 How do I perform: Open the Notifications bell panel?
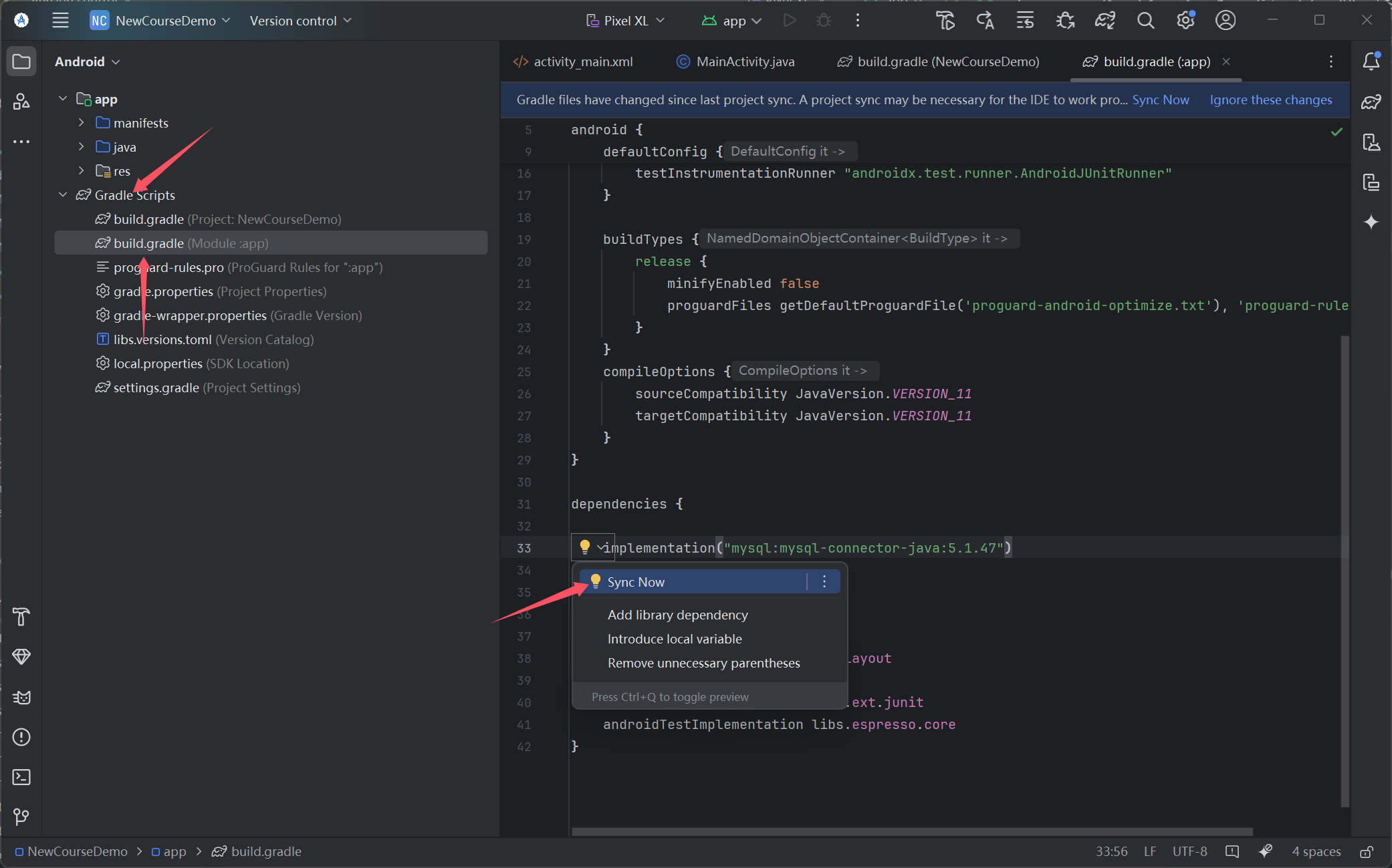(1371, 61)
